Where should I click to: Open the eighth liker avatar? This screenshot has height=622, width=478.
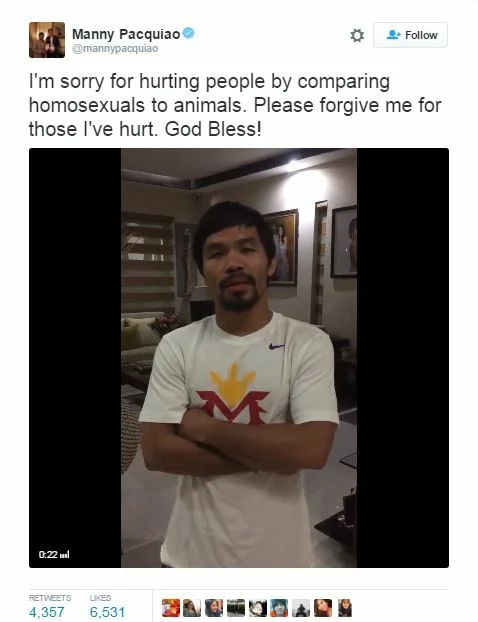click(x=323, y=608)
